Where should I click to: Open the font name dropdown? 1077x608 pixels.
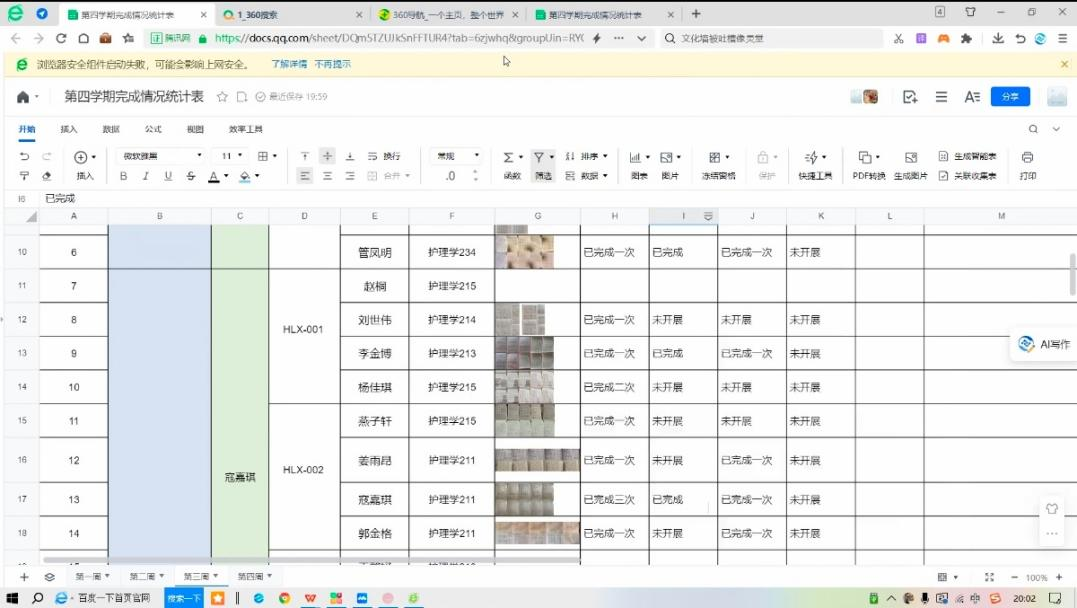(162, 156)
